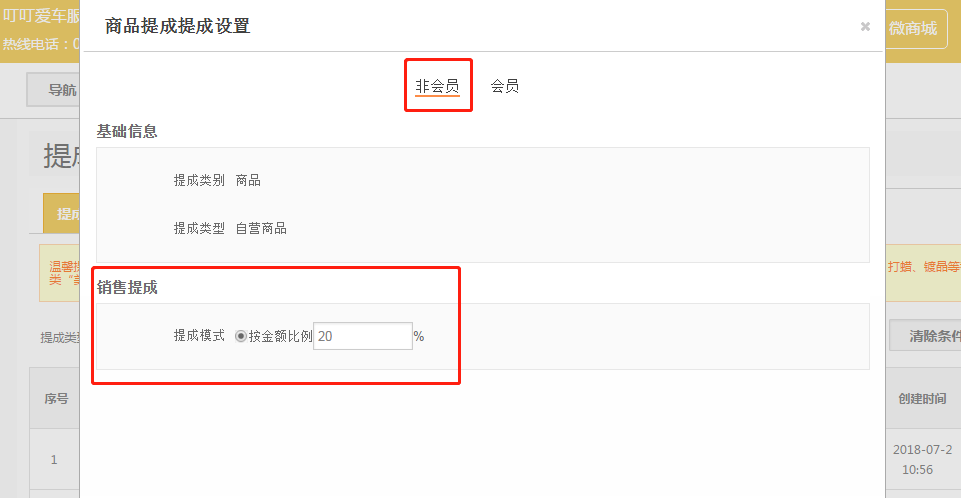Focus the commission percentage input field

click(363, 337)
